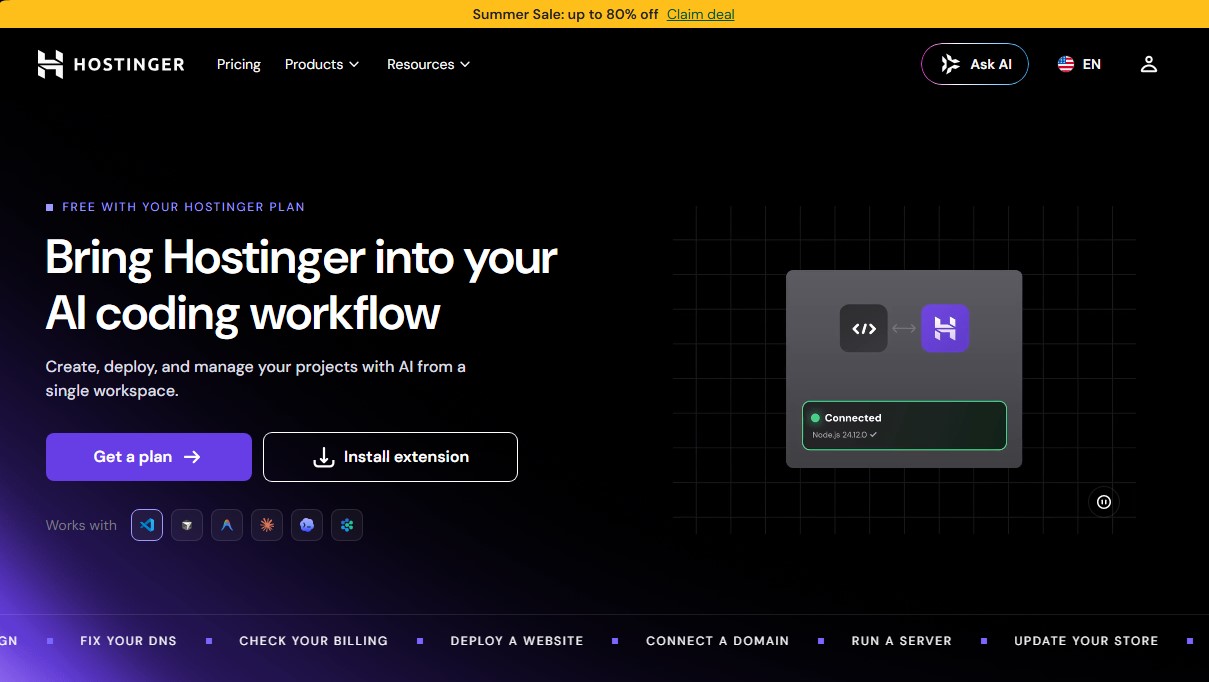The width and height of the screenshot is (1209, 682).
Task: Follow the Claim deal link
Action: coord(701,14)
